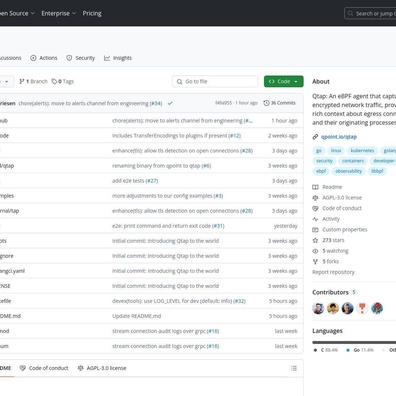The height and width of the screenshot is (396, 396).
Task: View the 0 Tags link
Action: [x=63, y=81]
